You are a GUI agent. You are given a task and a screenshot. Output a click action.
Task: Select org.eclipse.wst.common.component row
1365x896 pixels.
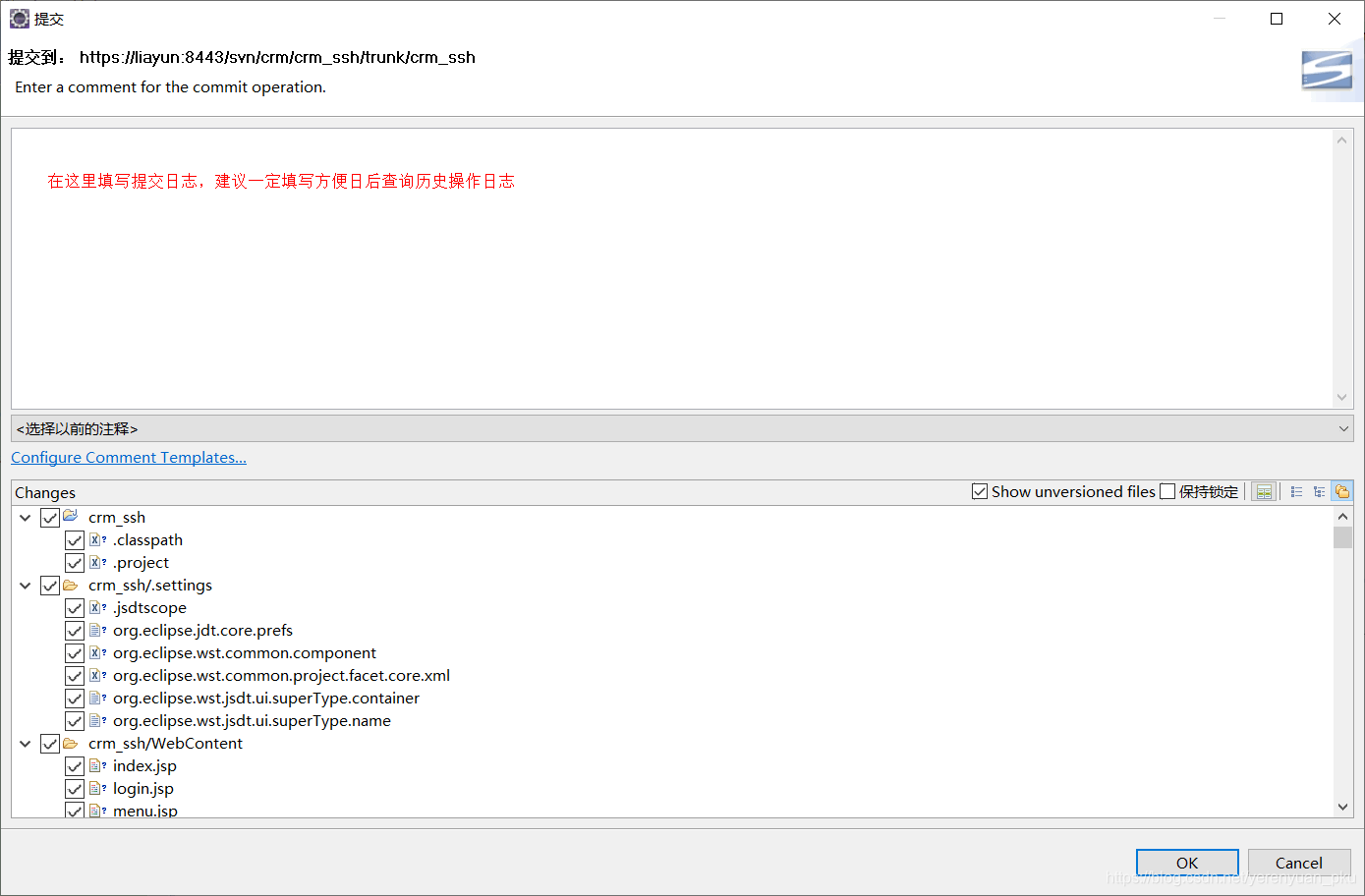pos(245,652)
